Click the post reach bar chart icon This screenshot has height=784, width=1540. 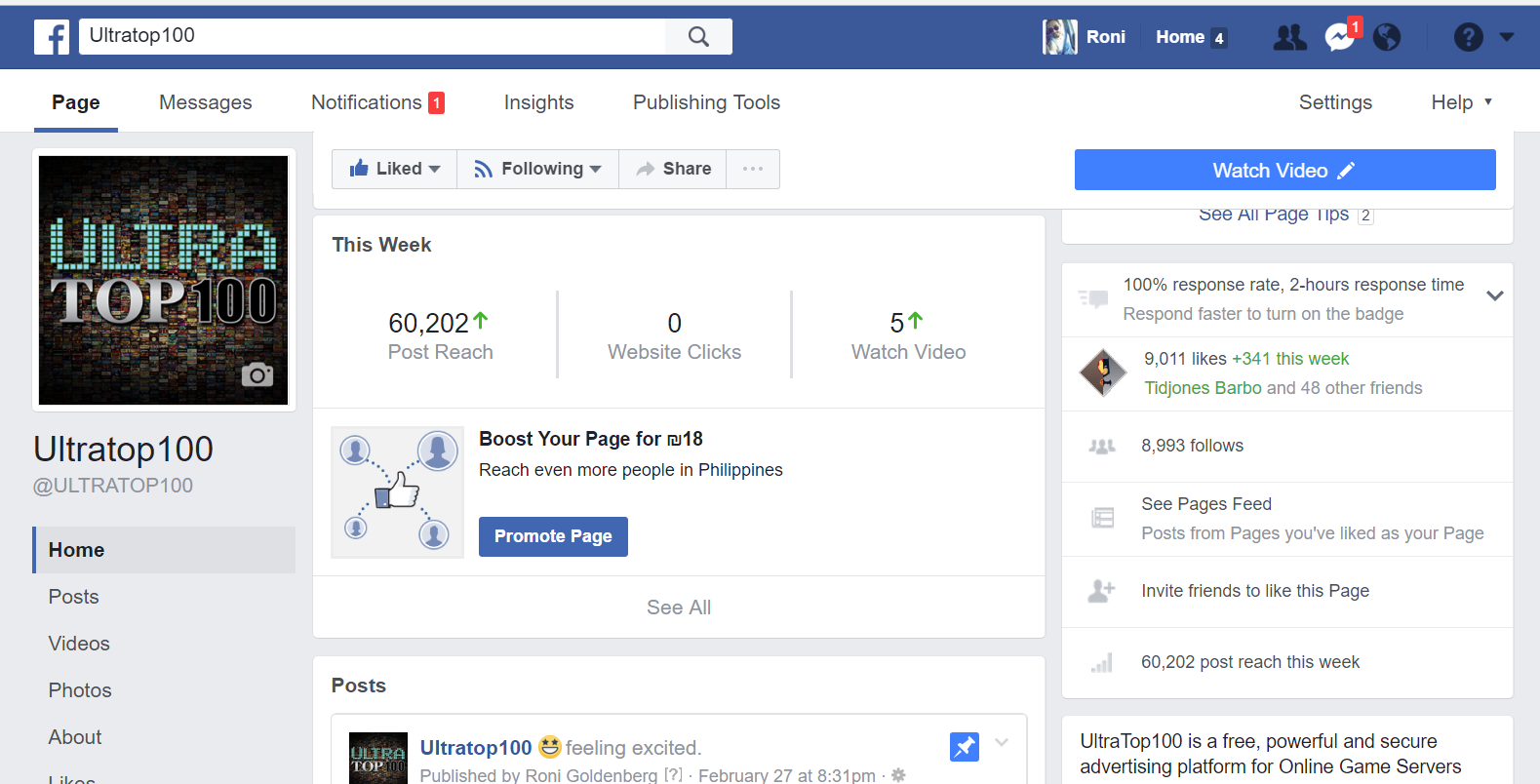click(x=1102, y=663)
